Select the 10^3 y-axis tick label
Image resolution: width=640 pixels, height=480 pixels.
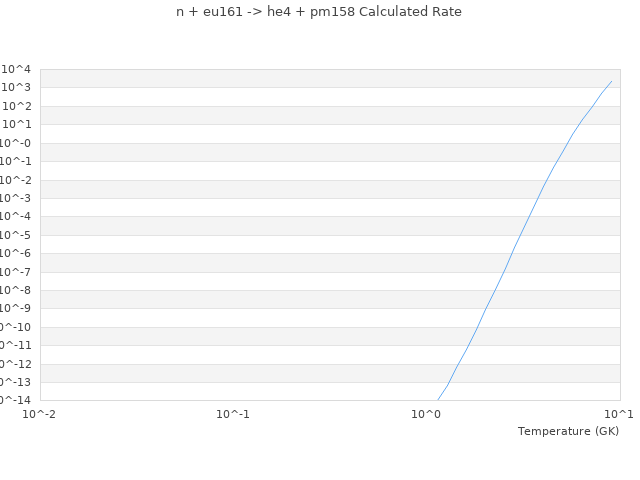(x=17, y=88)
